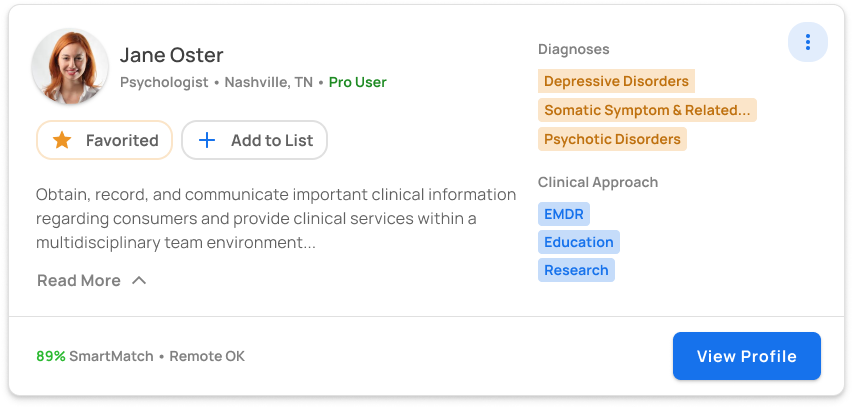This screenshot has width=853, height=408.
Task: Select the Psychotic Disorders tag
Action: pos(612,139)
